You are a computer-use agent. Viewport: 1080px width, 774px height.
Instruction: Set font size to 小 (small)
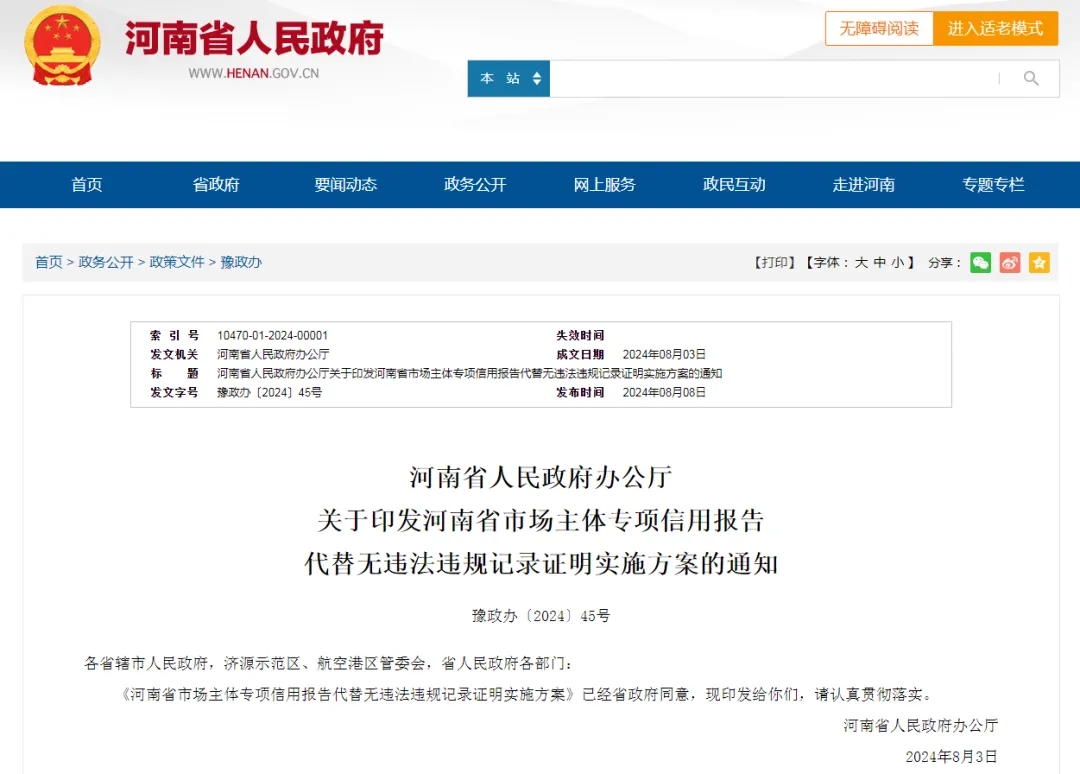click(x=898, y=262)
